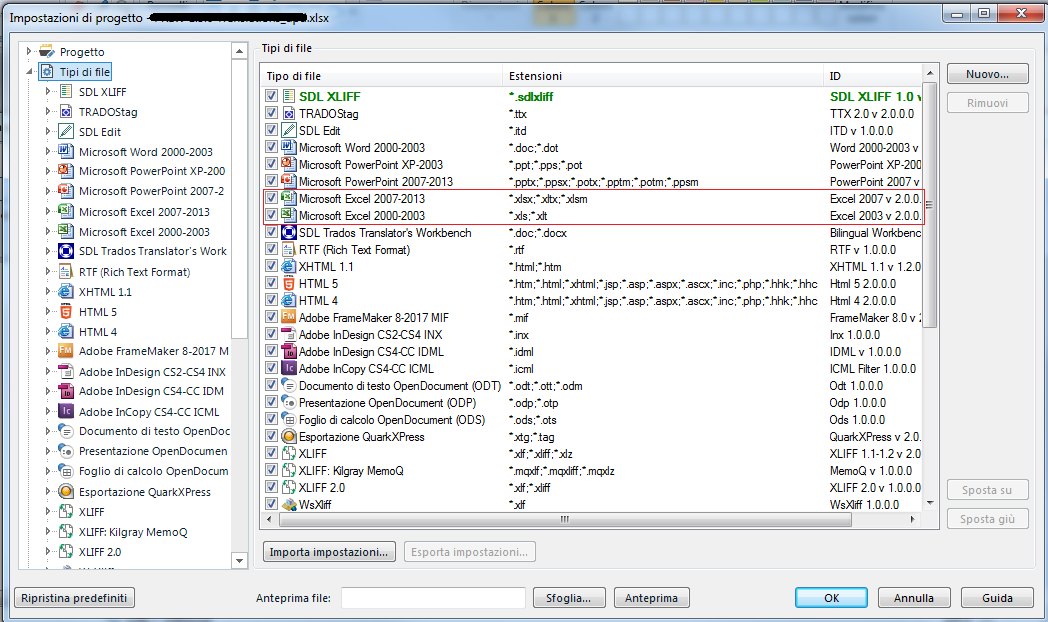Expand the RTF (Rich Text Format) tree node
Screen dimensions: 1048x622
(x=47, y=271)
